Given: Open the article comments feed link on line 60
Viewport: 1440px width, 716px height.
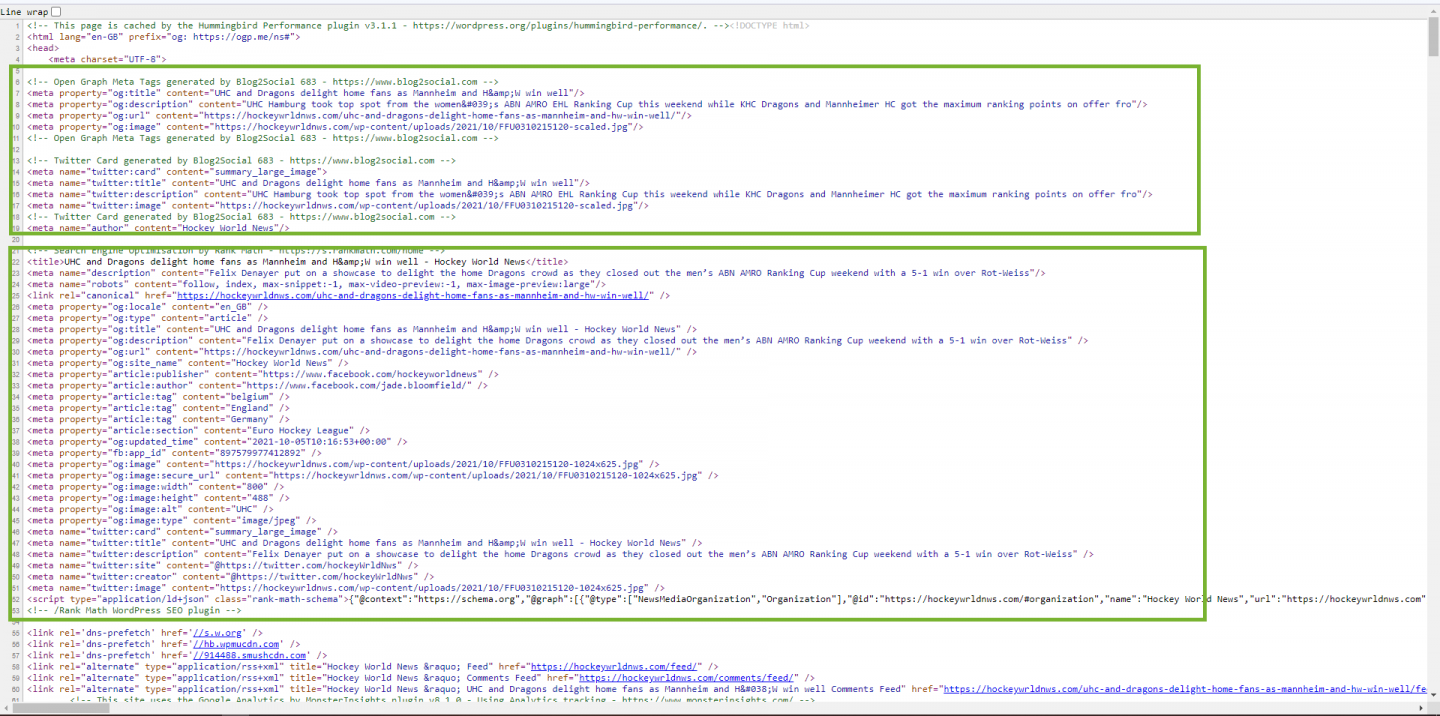Looking at the screenshot, I should pos(1180,689).
